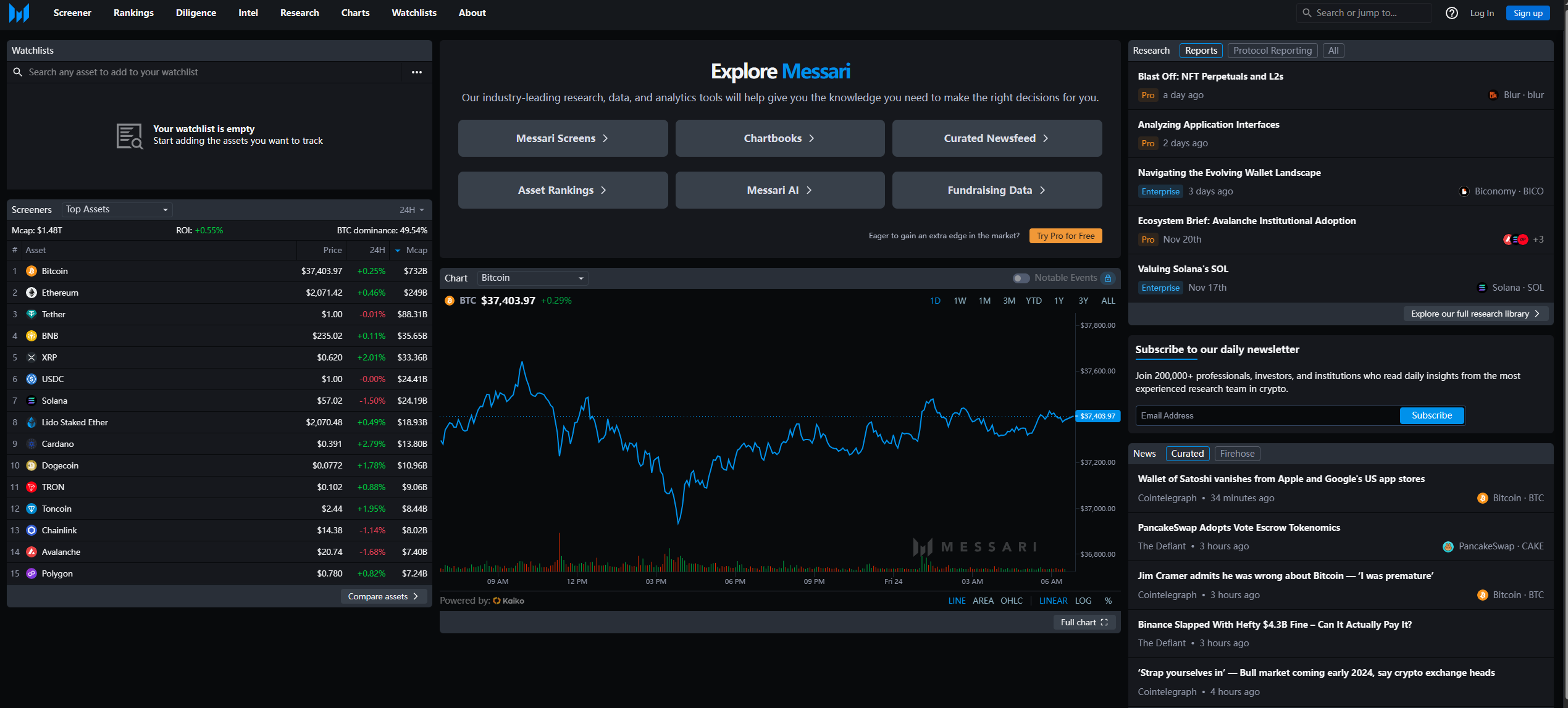Click the Kaiko logo near Powered by
The height and width of the screenshot is (708, 1568).
pyautogui.click(x=508, y=601)
